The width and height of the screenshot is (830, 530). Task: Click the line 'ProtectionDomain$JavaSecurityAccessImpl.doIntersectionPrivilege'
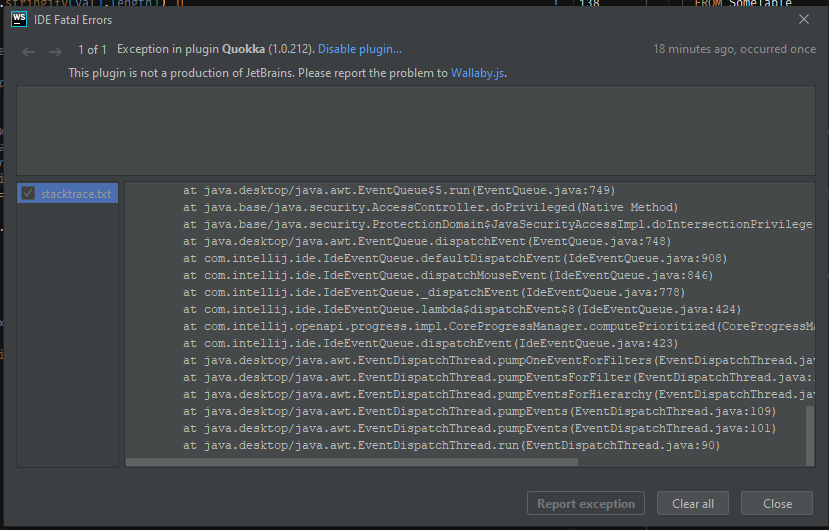pos(498,224)
